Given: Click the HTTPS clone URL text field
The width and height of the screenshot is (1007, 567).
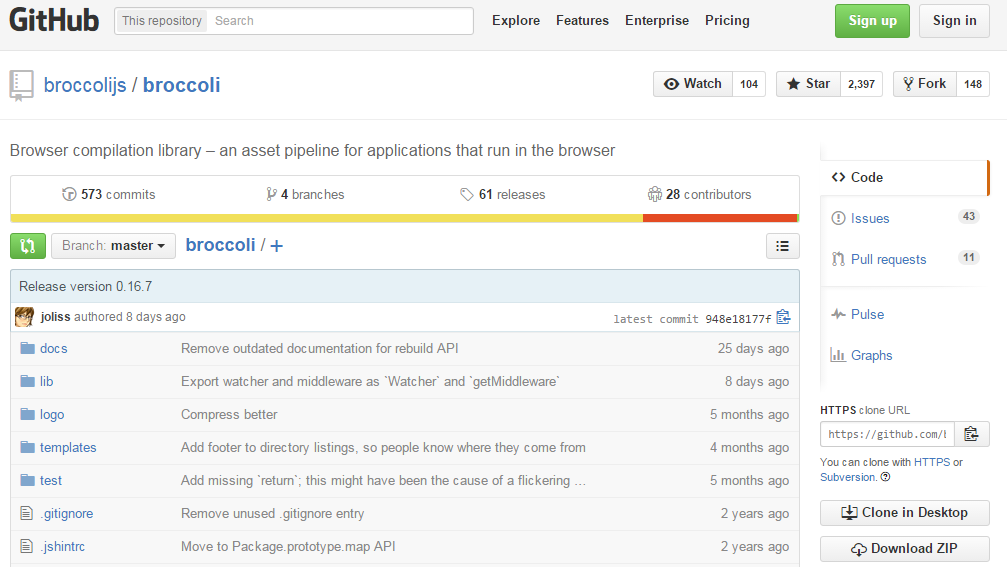Looking at the screenshot, I should tap(887, 434).
